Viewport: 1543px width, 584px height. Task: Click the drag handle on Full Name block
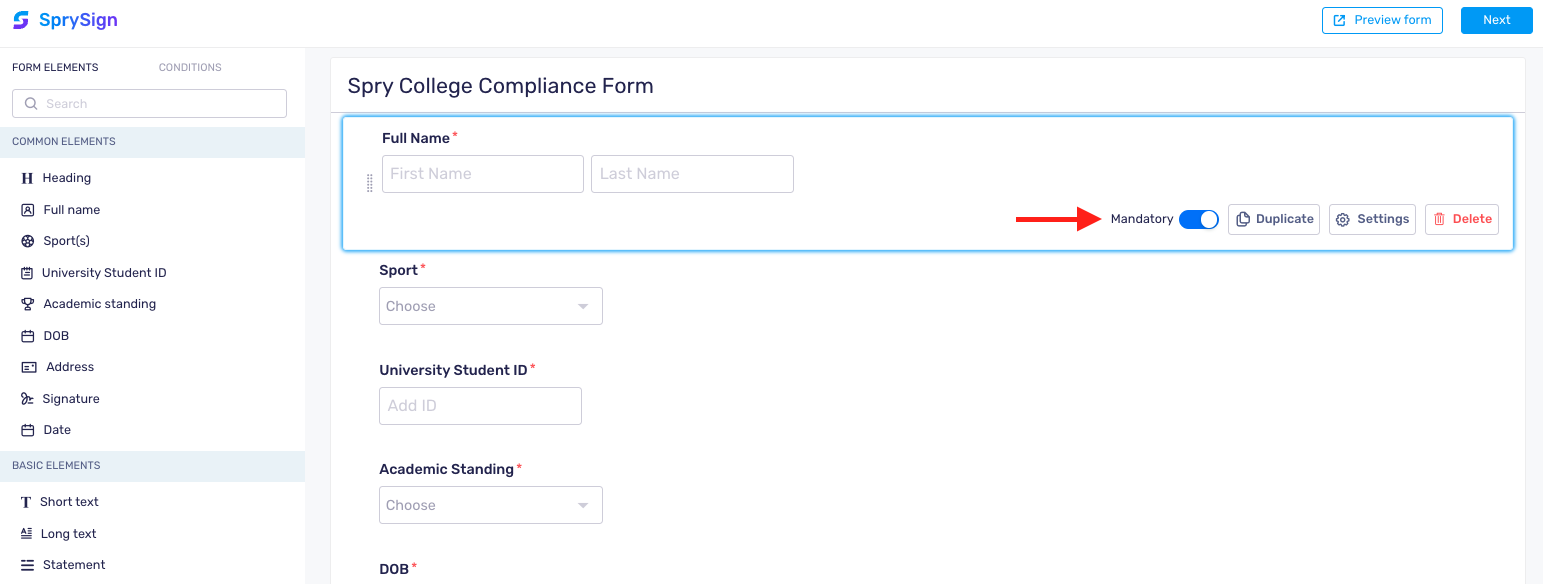coord(369,183)
